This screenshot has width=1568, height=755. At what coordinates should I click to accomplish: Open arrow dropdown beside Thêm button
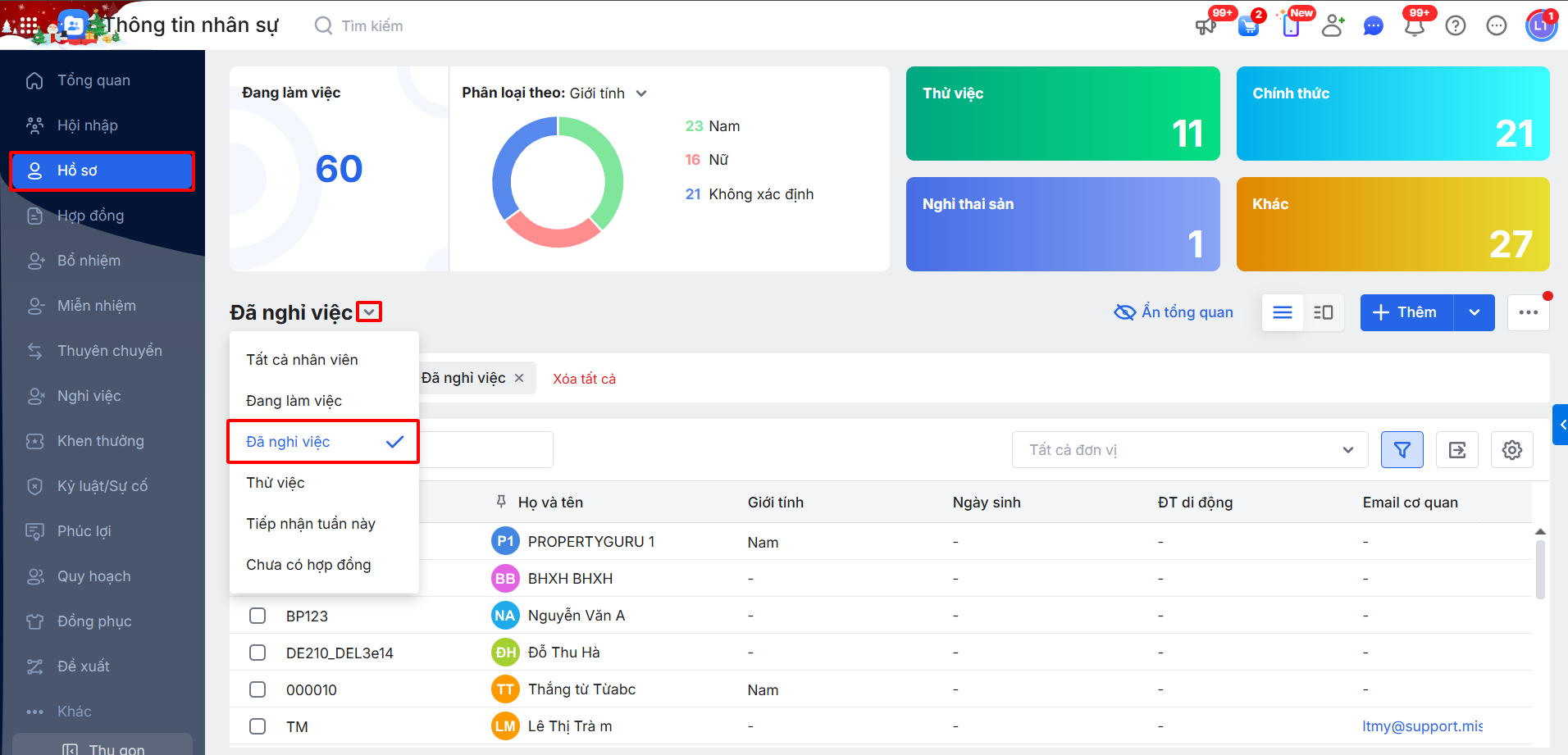(x=1474, y=312)
